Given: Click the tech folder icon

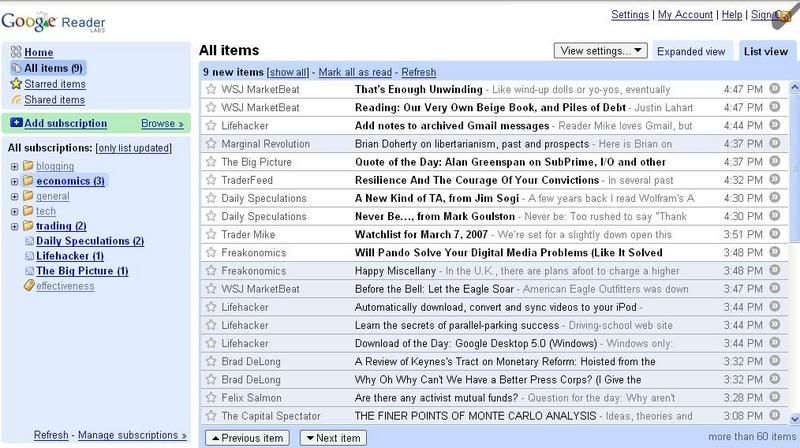Looking at the screenshot, I should (x=28, y=210).
